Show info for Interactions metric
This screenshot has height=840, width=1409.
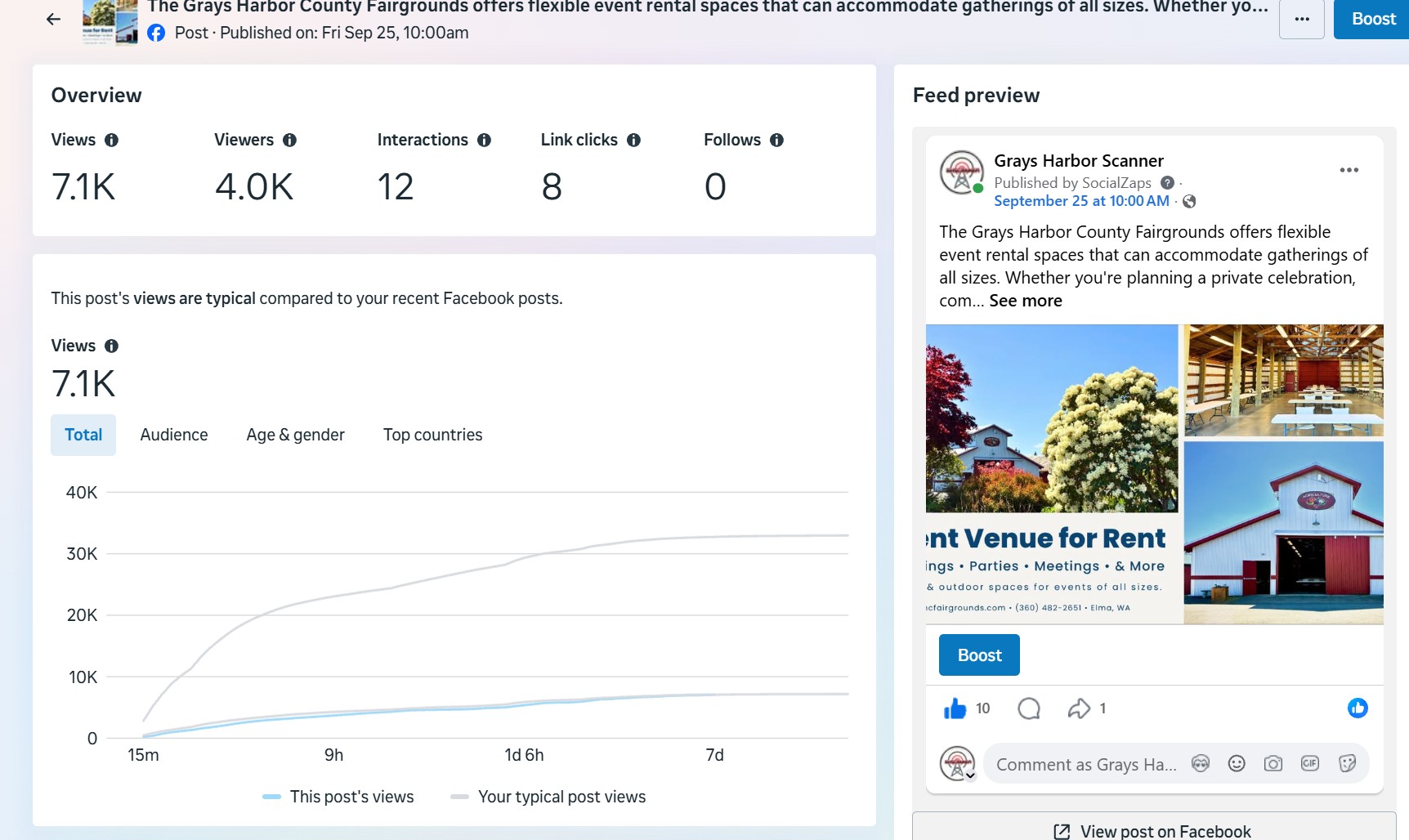pyautogui.click(x=484, y=140)
